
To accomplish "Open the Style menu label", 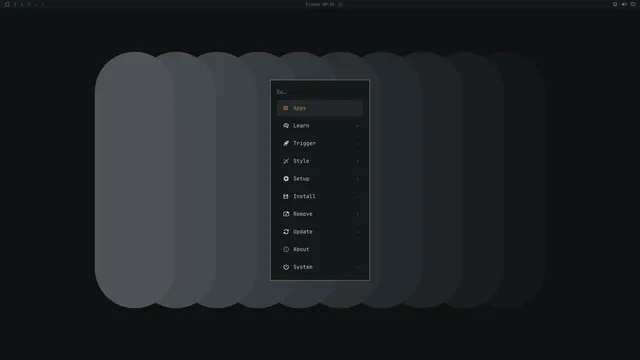I will pos(301,161).
